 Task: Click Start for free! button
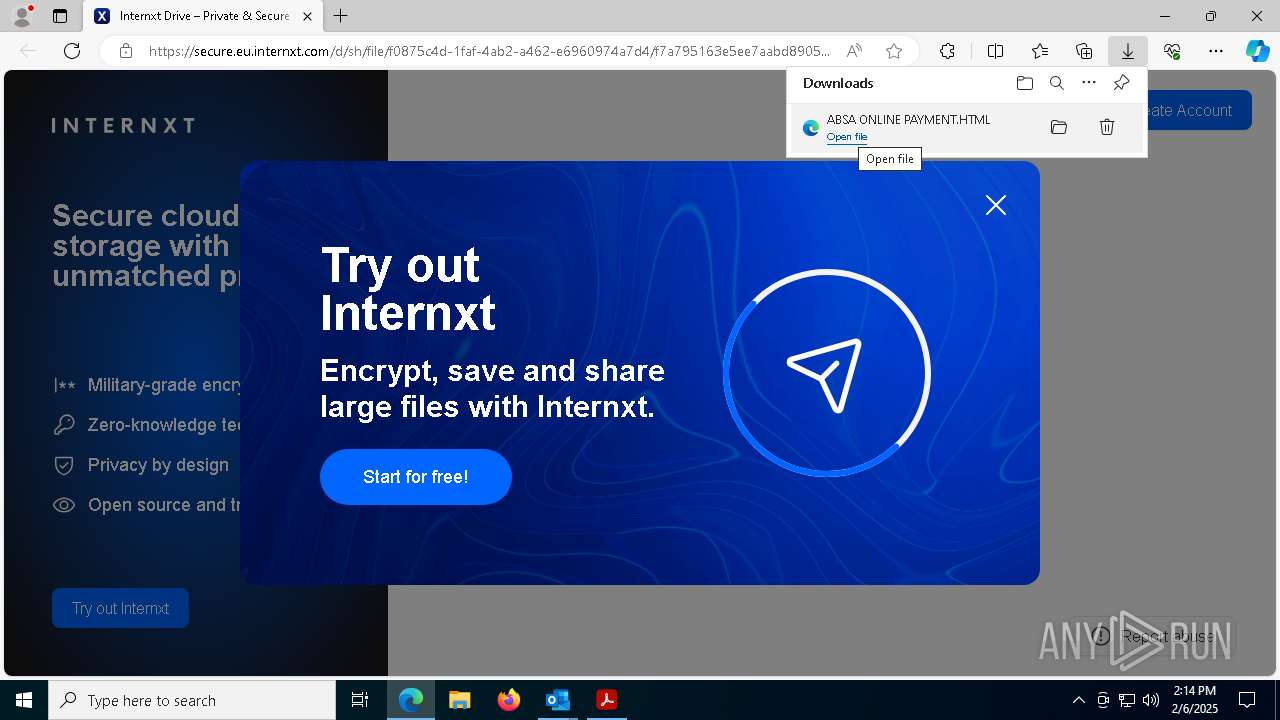click(x=416, y=477)
